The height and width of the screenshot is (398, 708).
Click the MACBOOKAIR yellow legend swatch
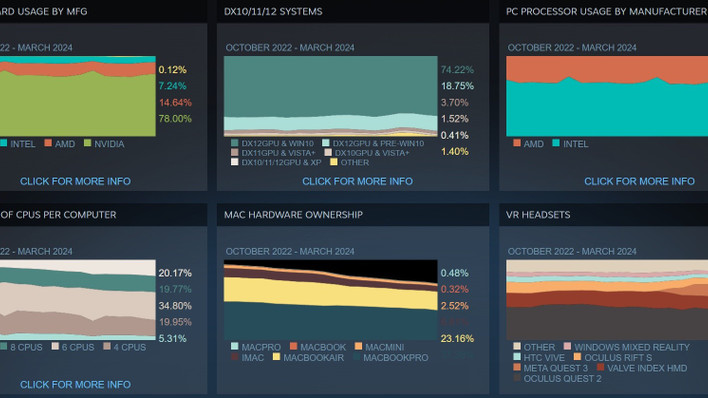pos(276,357)
